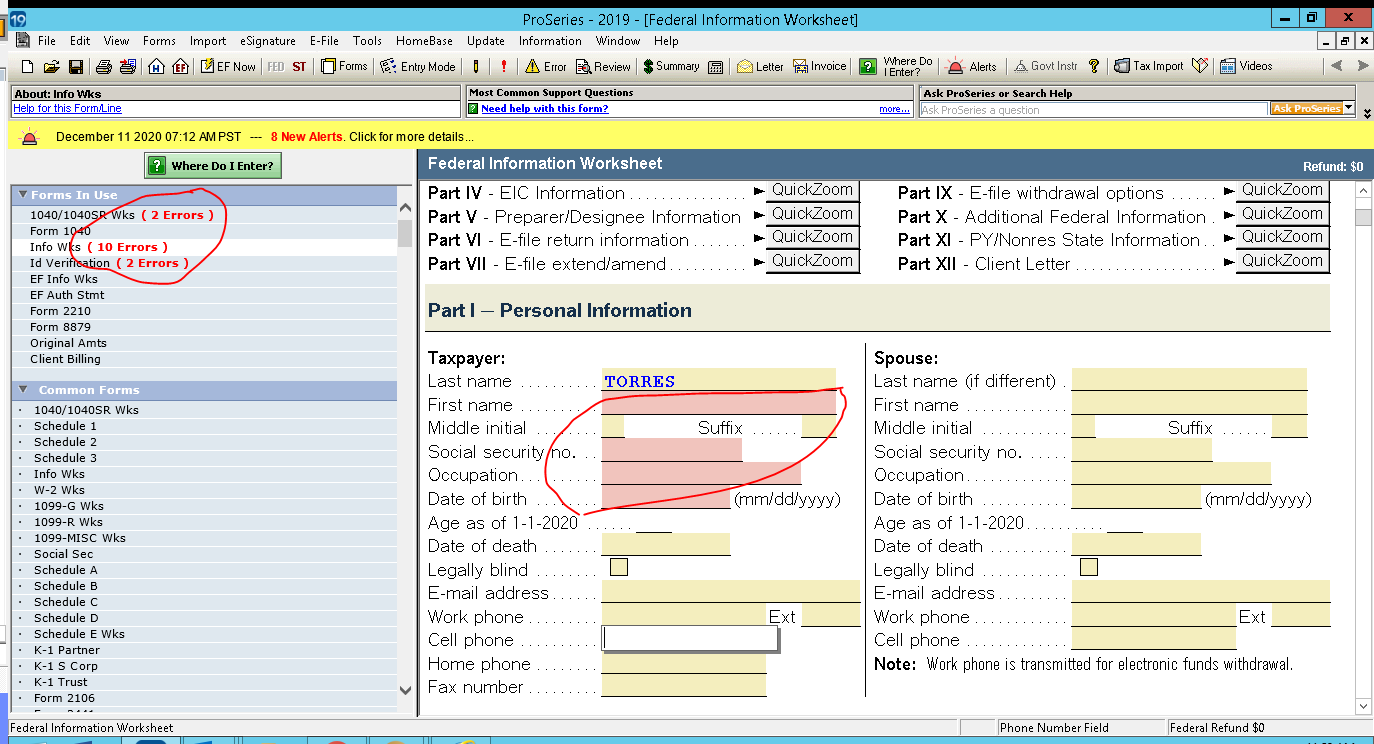Click the spouse Occupation field
This screenshot has height=744, width=1374.
point(1171,473)
